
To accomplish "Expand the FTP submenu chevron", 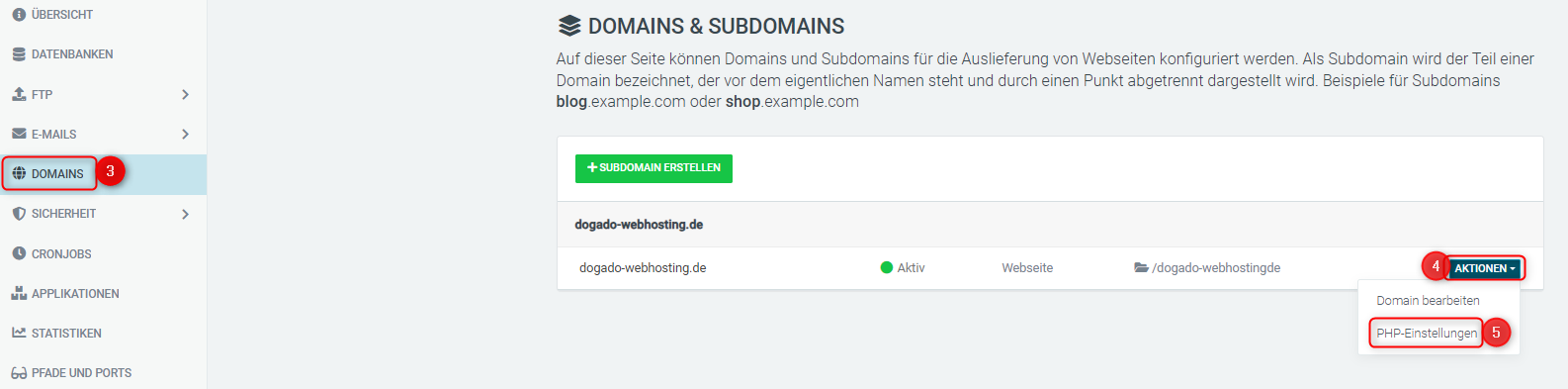I will tap(185, 94).
